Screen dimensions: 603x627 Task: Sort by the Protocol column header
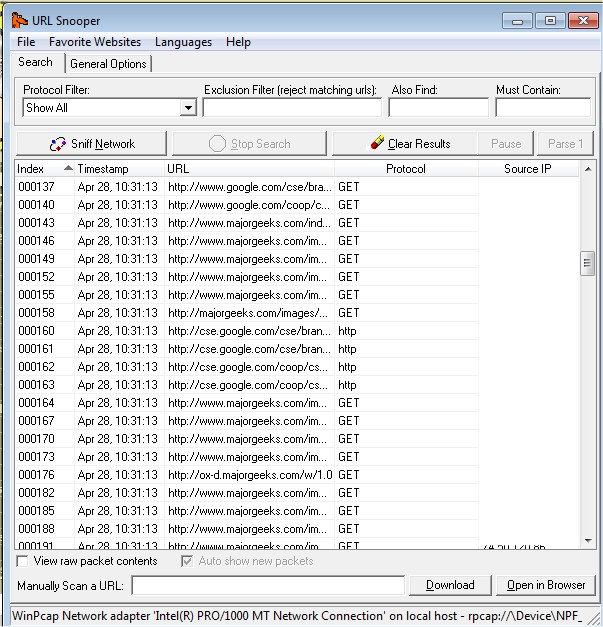[x=406, y=169]
